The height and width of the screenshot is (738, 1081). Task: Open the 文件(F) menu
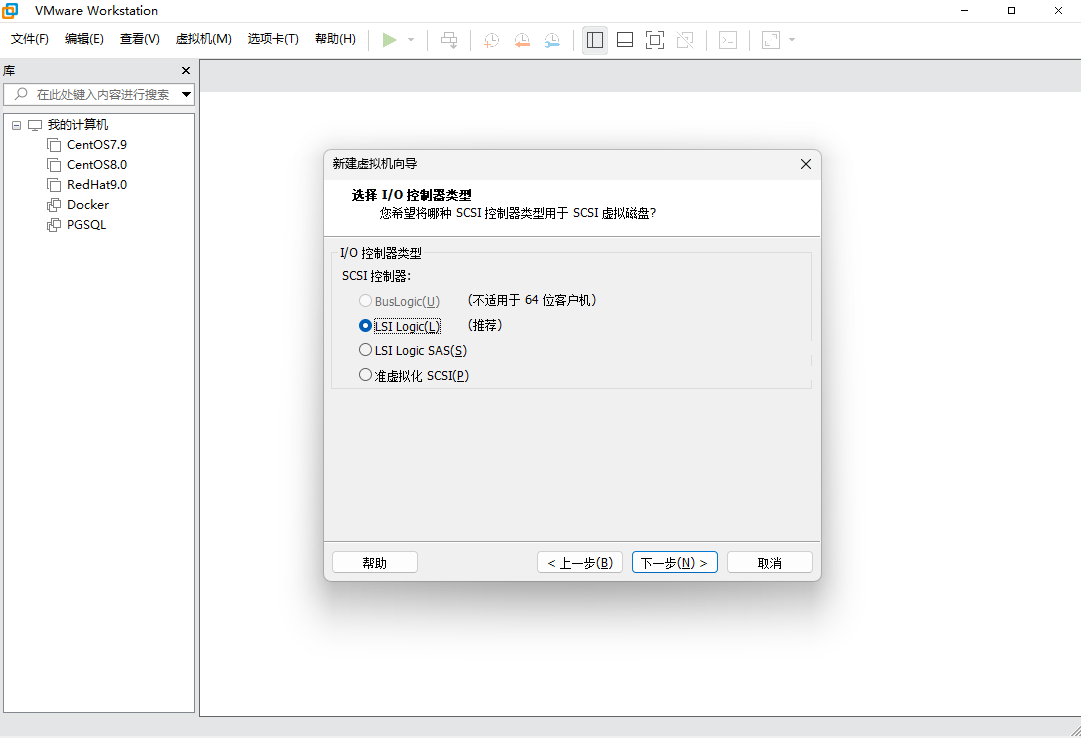point(30,39)
